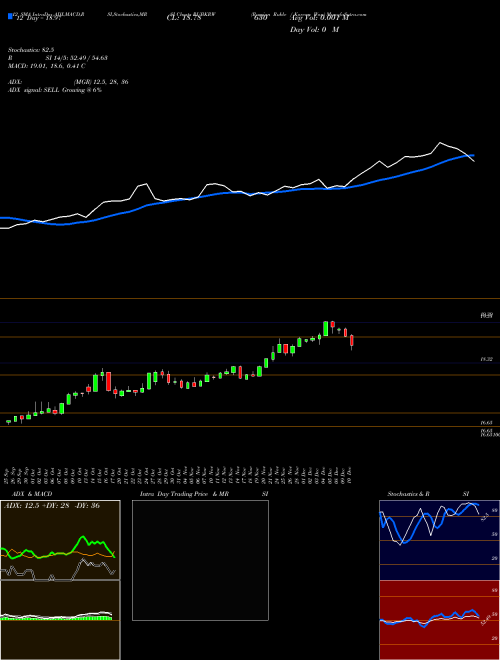Click the 'Day Vol: 0 M' label
Screen dimensions: 500x660
click(x=314, y=29)
